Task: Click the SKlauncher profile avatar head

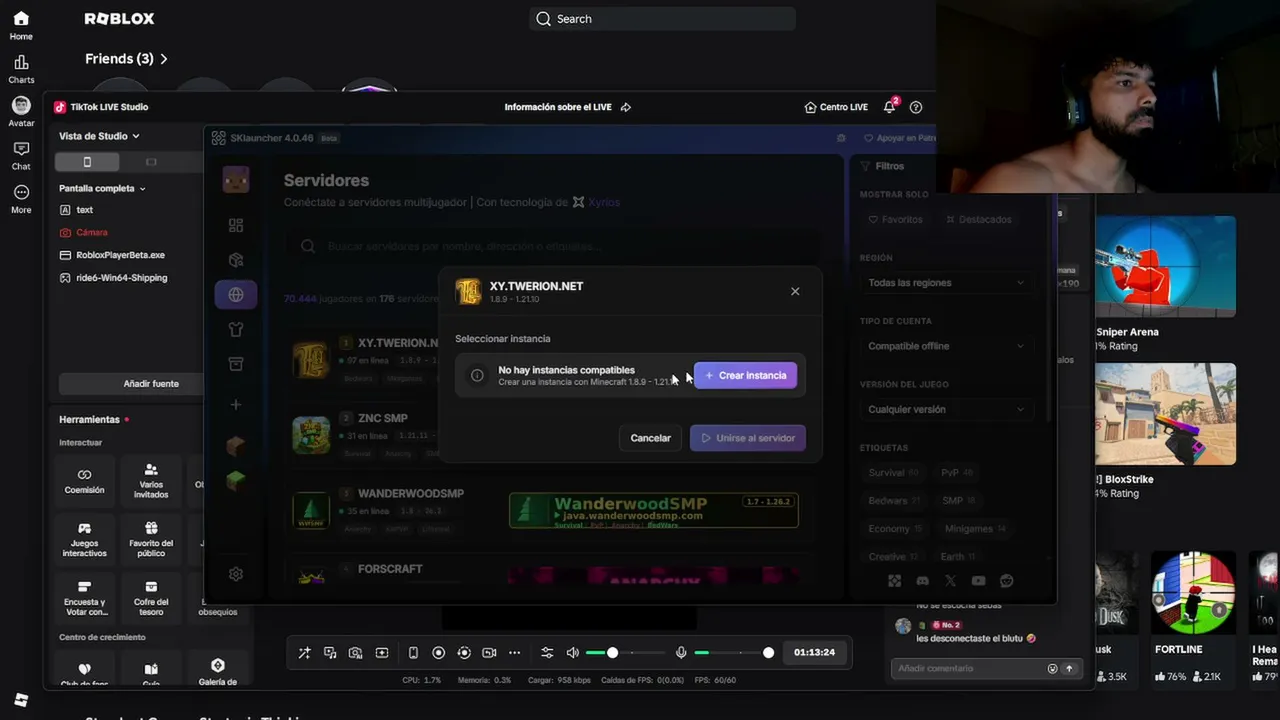Action: [236, 181]
